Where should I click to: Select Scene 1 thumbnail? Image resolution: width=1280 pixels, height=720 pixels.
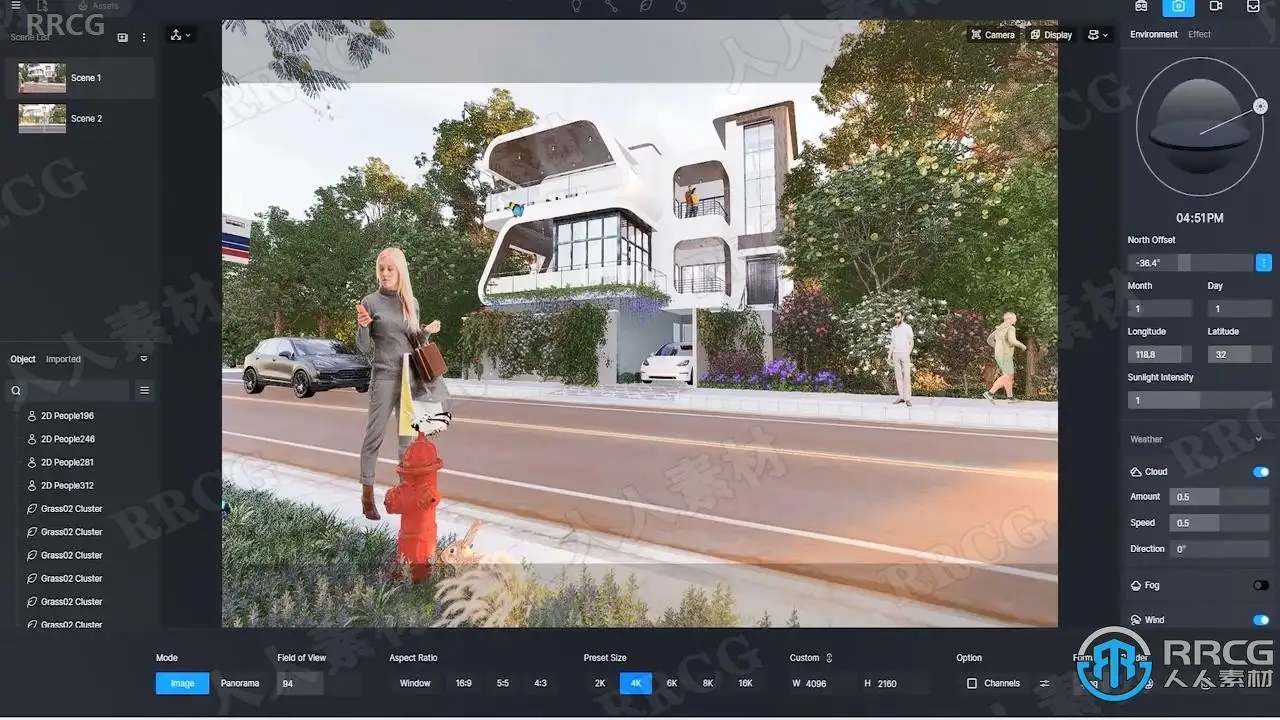tap(42, 78)
